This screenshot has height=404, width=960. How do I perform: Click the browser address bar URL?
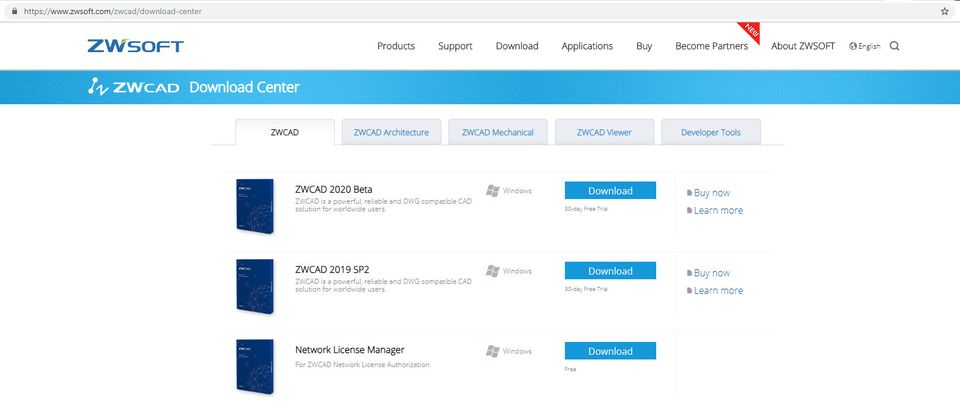(x=113, y=11)
